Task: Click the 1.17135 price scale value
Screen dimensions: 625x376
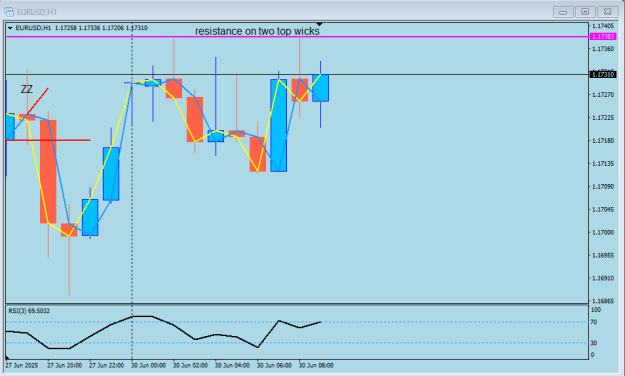Action: tap(603, 163)
